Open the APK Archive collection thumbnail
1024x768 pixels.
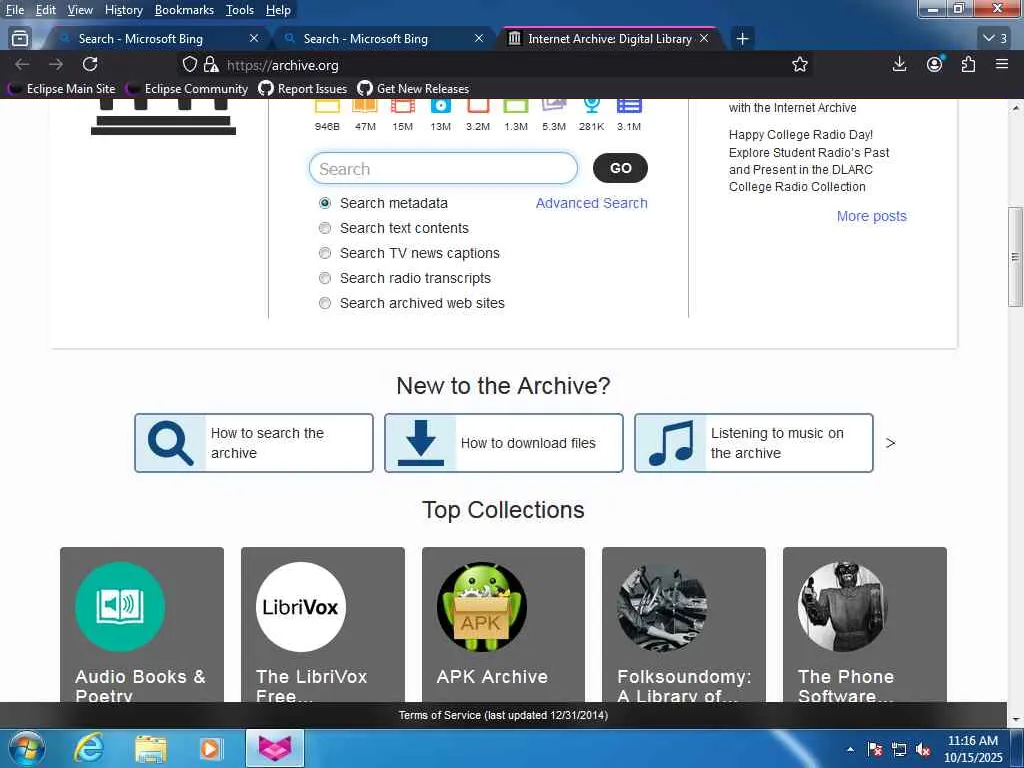tap(481, 607)
